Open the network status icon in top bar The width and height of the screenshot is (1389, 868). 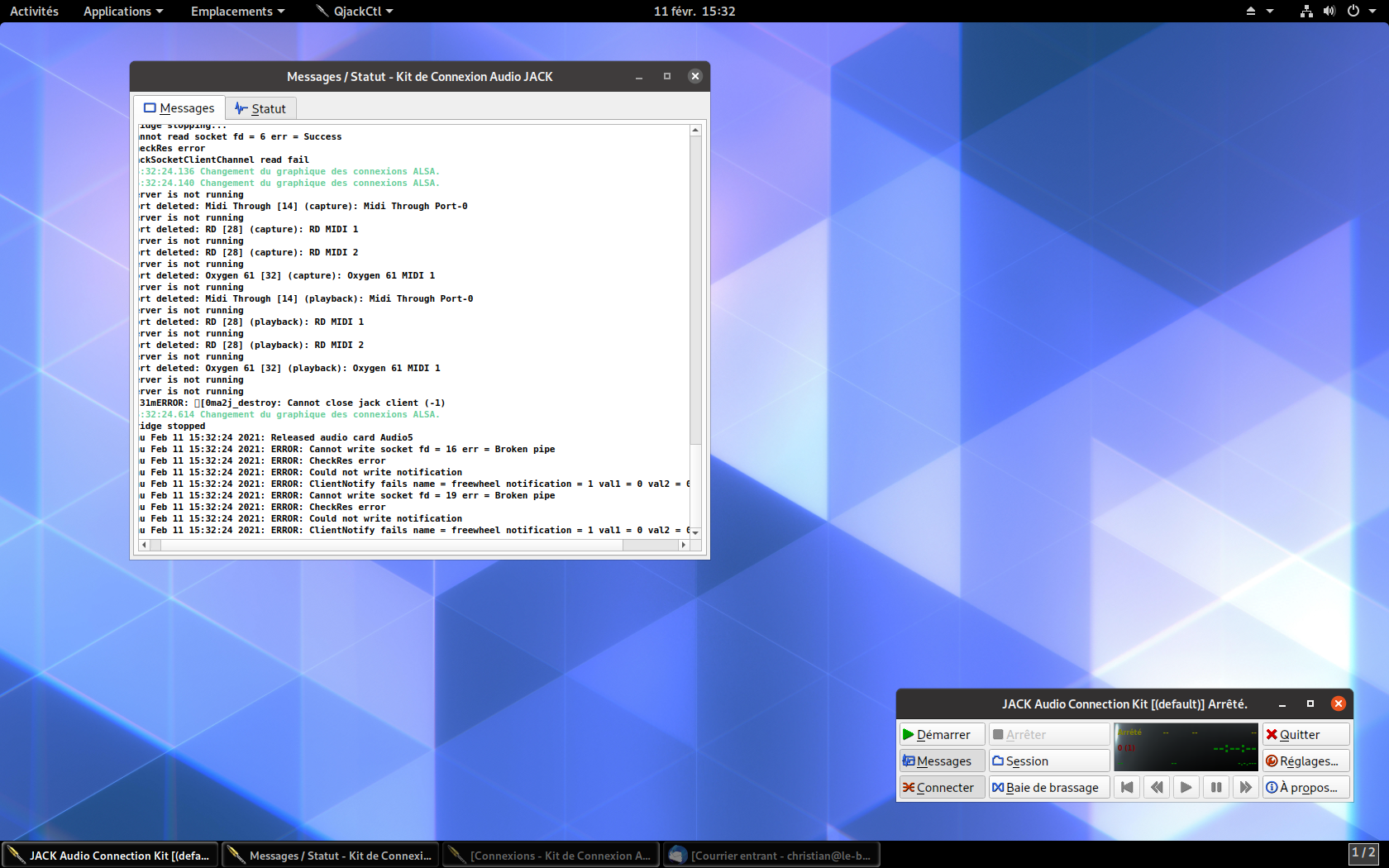(1306, 12)
